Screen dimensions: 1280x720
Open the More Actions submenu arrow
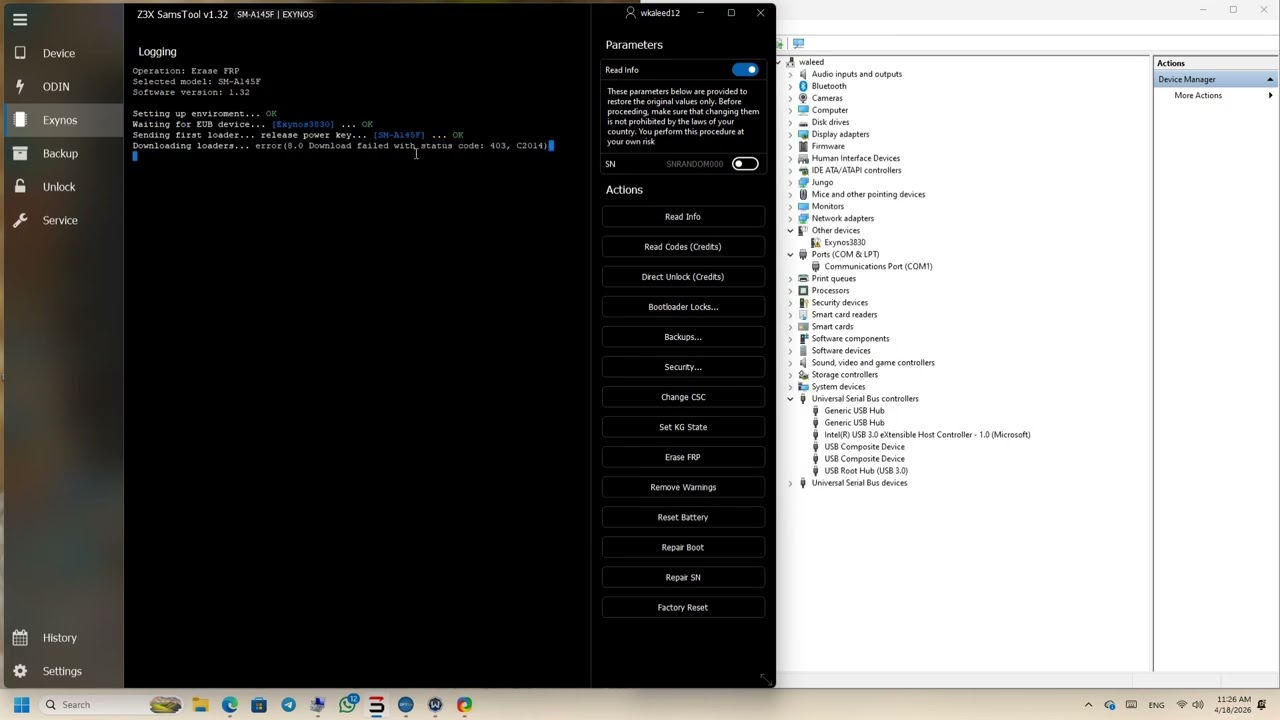point(1270,95)
